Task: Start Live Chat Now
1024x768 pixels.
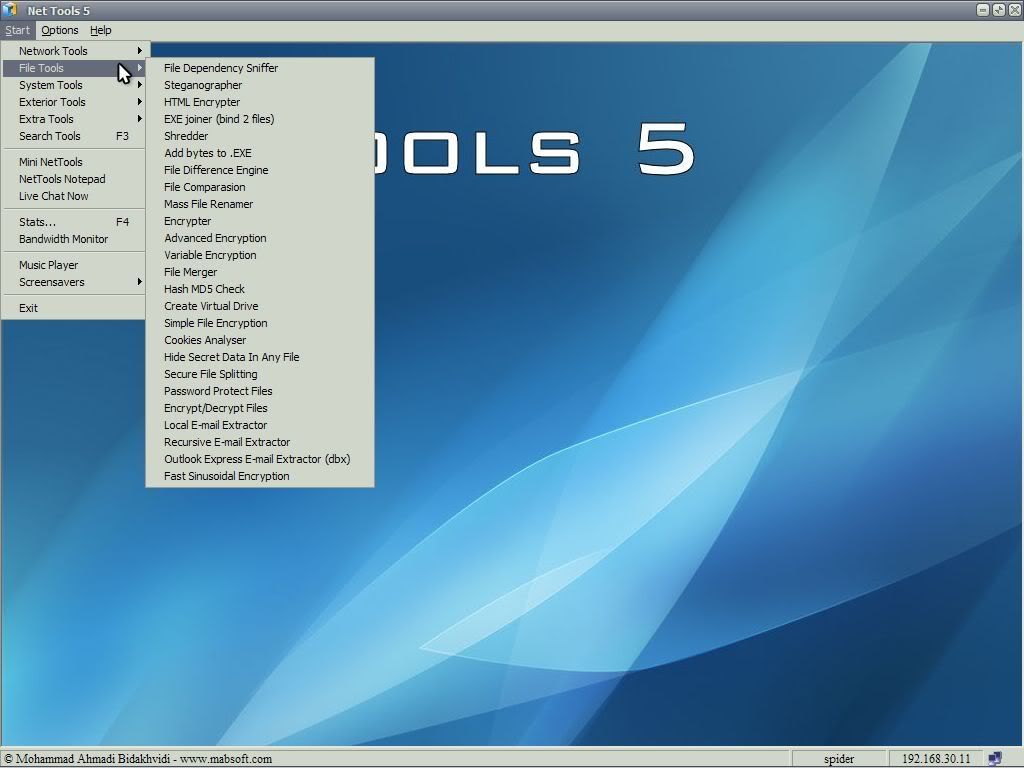Action: pyautogui.click(x=74, y=196)
